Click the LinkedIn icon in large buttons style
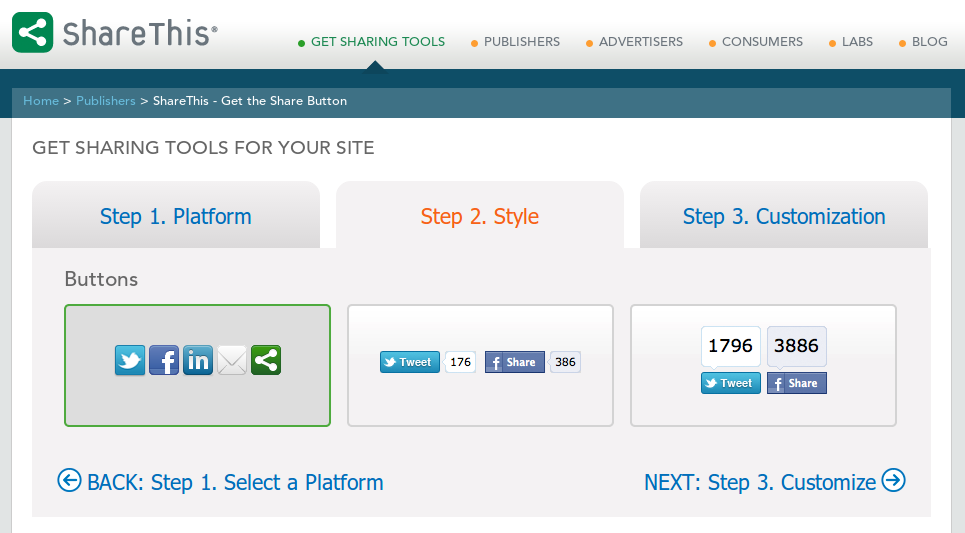This screenshot has width=965, height=533. [198, 360]
